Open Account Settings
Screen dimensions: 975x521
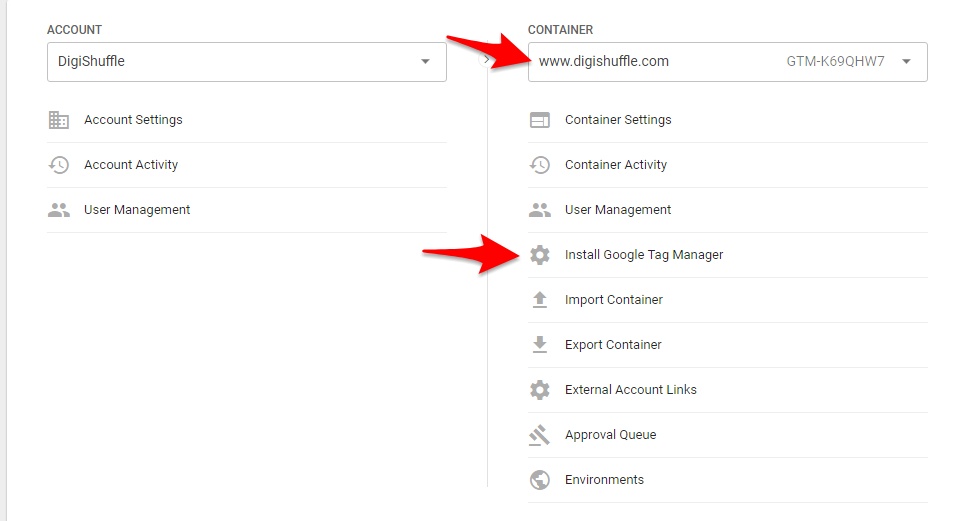tap(247, 120)
